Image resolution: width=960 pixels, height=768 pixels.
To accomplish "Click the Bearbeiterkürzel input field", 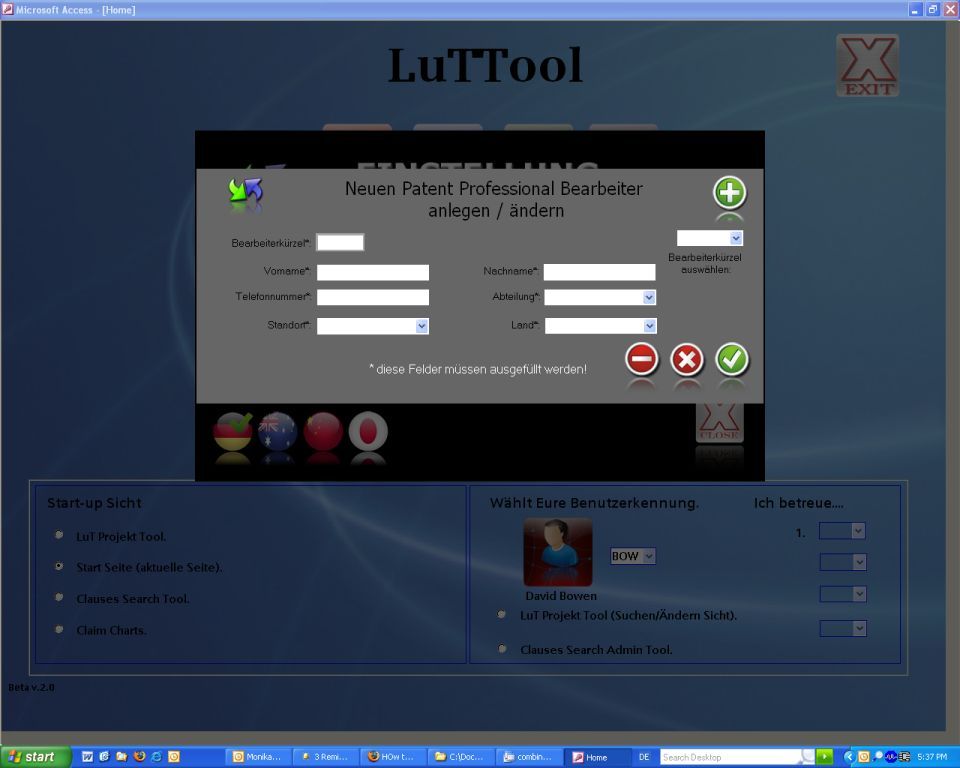I will [x=340, y=243].
